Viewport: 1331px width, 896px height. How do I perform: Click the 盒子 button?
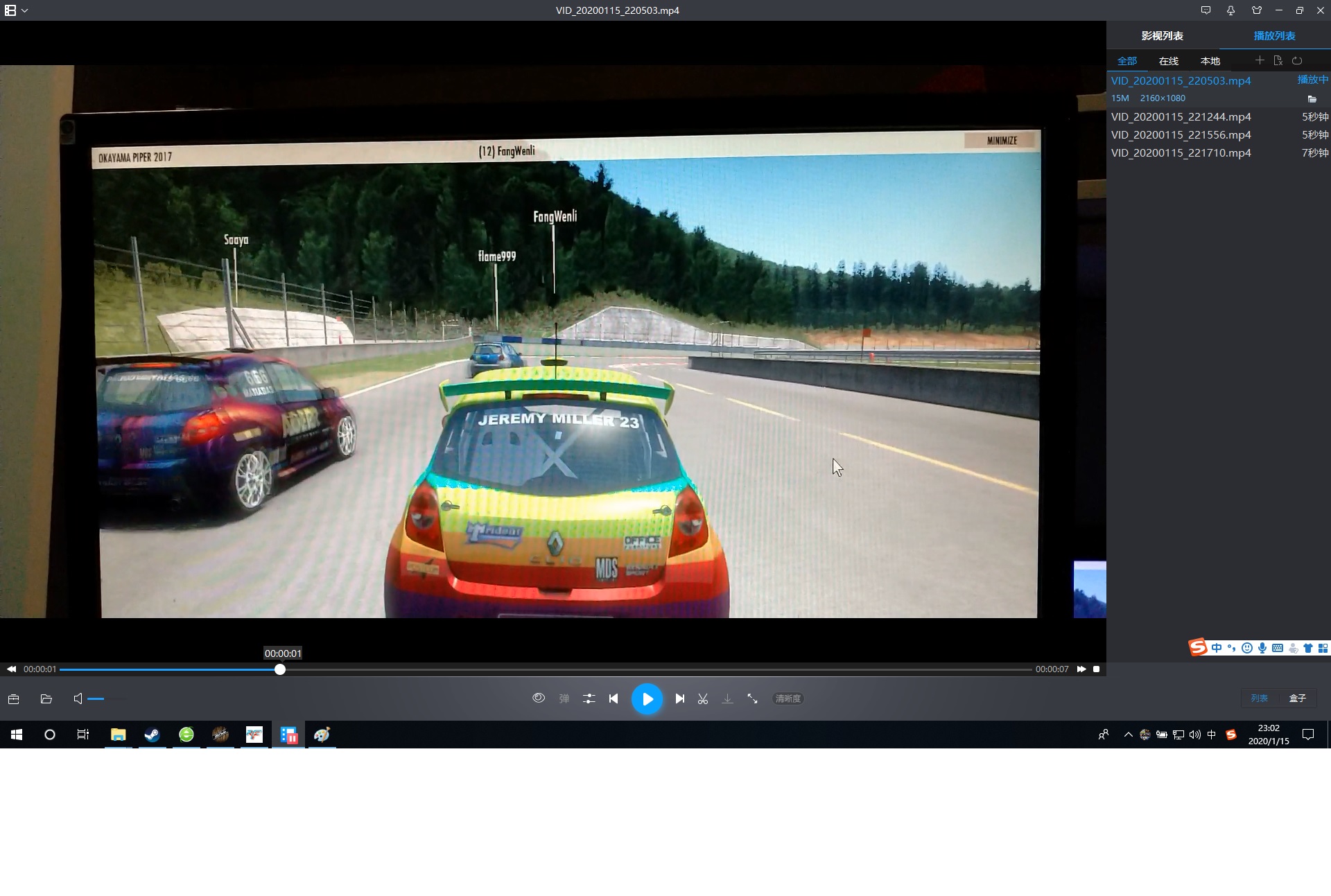pyautogui.click(x=1297, y=698)
